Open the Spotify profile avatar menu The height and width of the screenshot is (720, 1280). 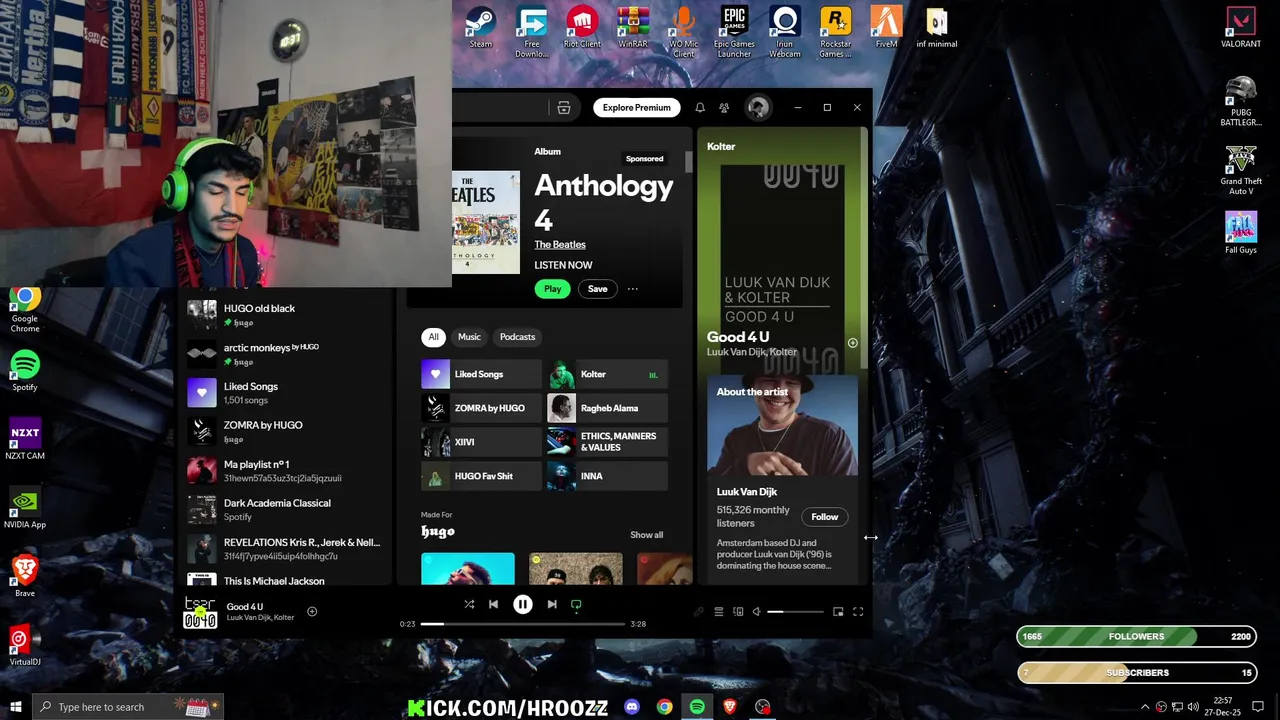pyautogui.click(x=758, y=108)
